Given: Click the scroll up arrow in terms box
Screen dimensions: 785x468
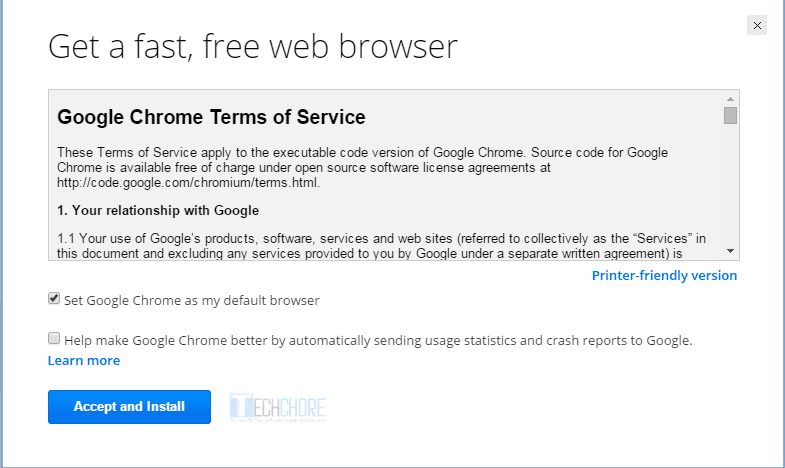Looking at the screenshot, I should pos(730,99).
